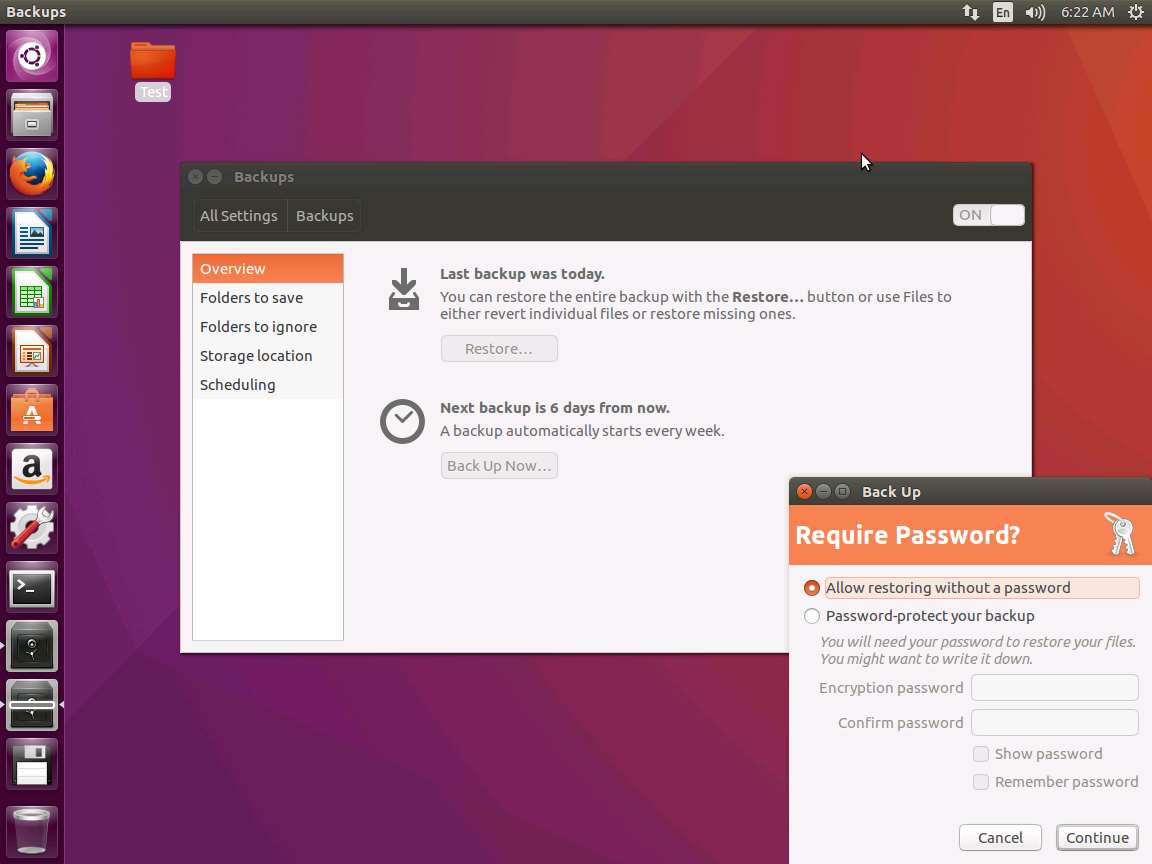Image resolution: width=1152 pixels, height=864 pixels.
Task: Close the Backups settings window
Action: click(x=195, y=177)
